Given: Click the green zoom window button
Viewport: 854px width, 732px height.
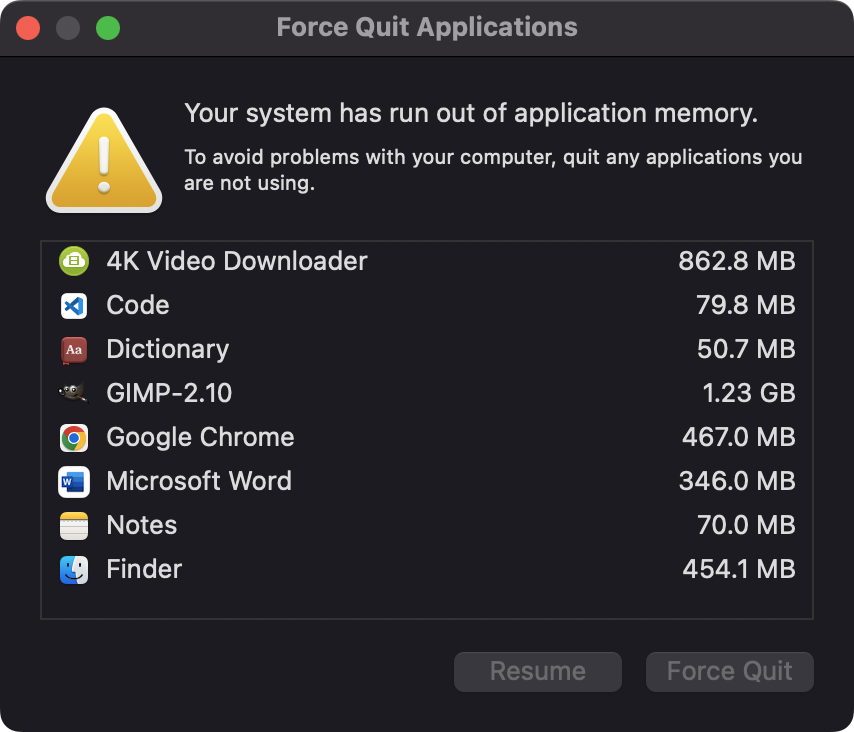Looking at the screenshot, I should pyautogui.click(x=108, y=28).
